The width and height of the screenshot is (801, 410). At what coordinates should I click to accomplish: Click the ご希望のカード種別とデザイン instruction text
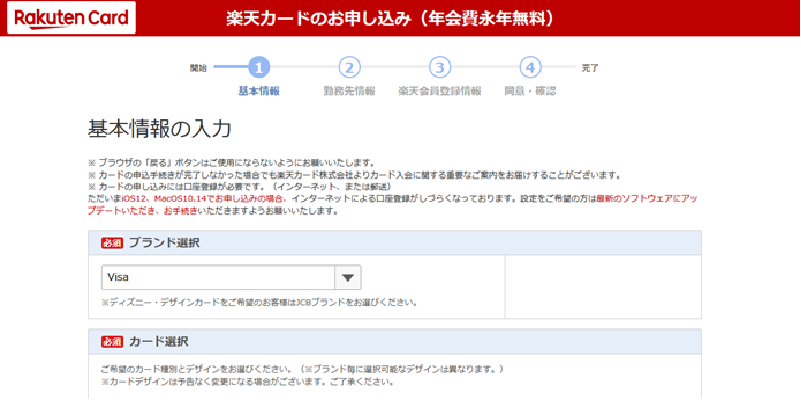(302, 369)
